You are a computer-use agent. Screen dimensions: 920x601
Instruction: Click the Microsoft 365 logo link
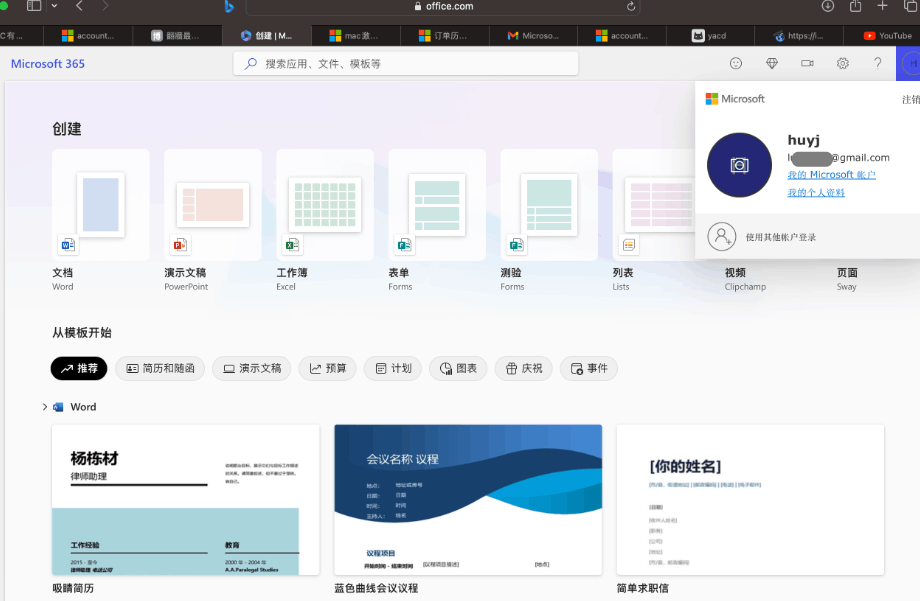tap(48, 63)
